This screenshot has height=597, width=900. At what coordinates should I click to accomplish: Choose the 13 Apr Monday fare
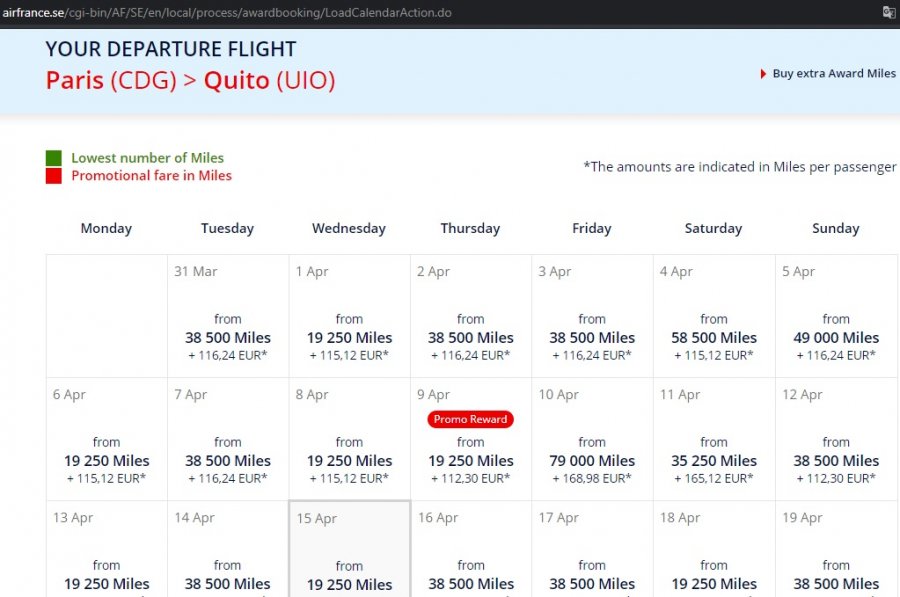pyautogui.click(x=106, y=583)
